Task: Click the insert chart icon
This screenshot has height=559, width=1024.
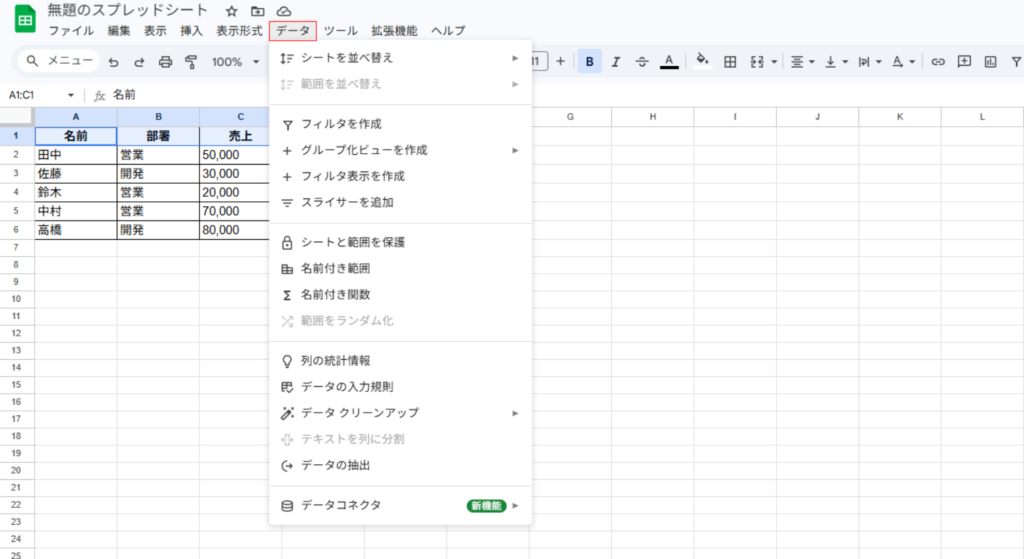Action: point(991,61)
